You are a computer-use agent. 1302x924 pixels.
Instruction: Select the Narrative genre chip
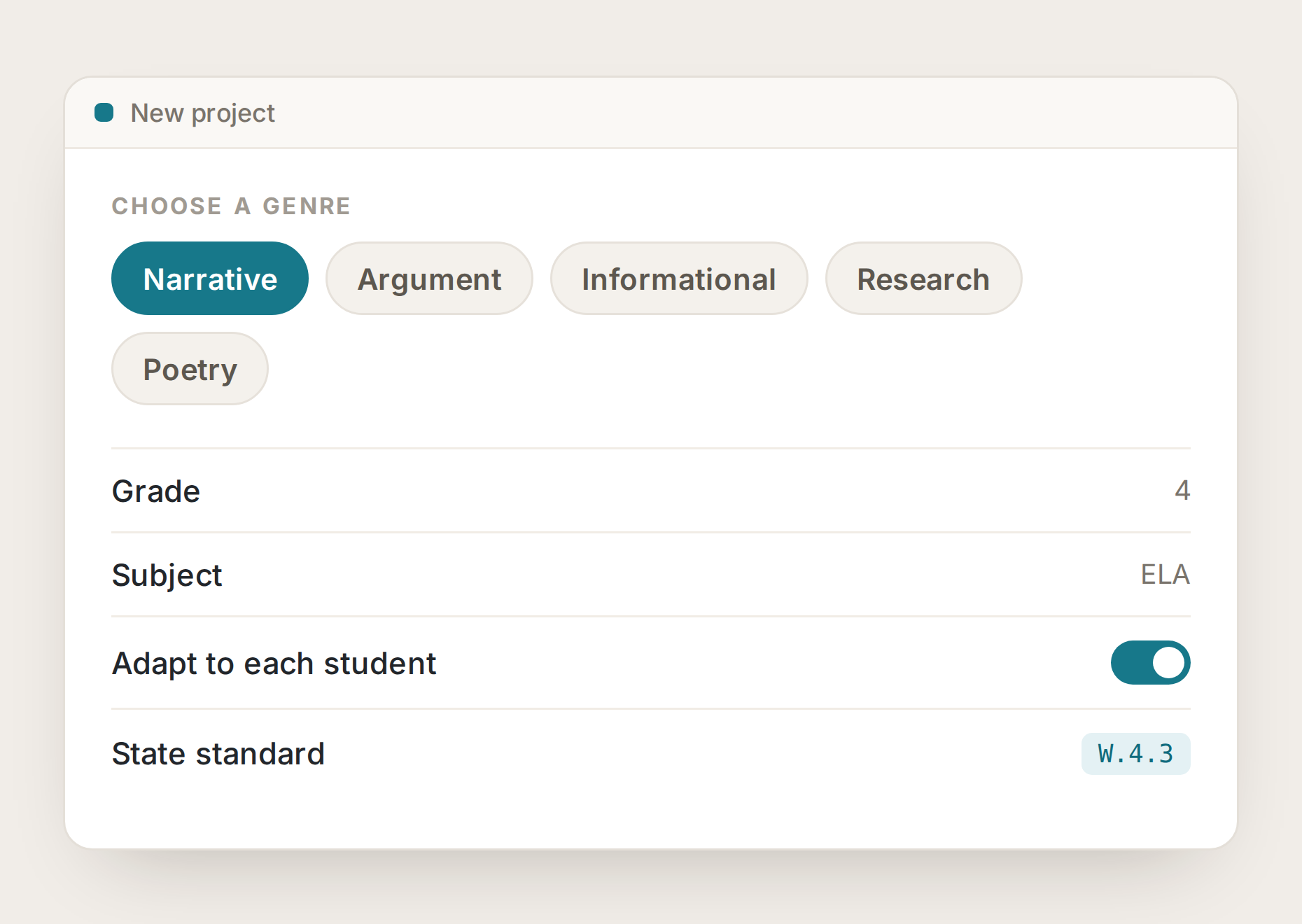[x=210, y=279]
